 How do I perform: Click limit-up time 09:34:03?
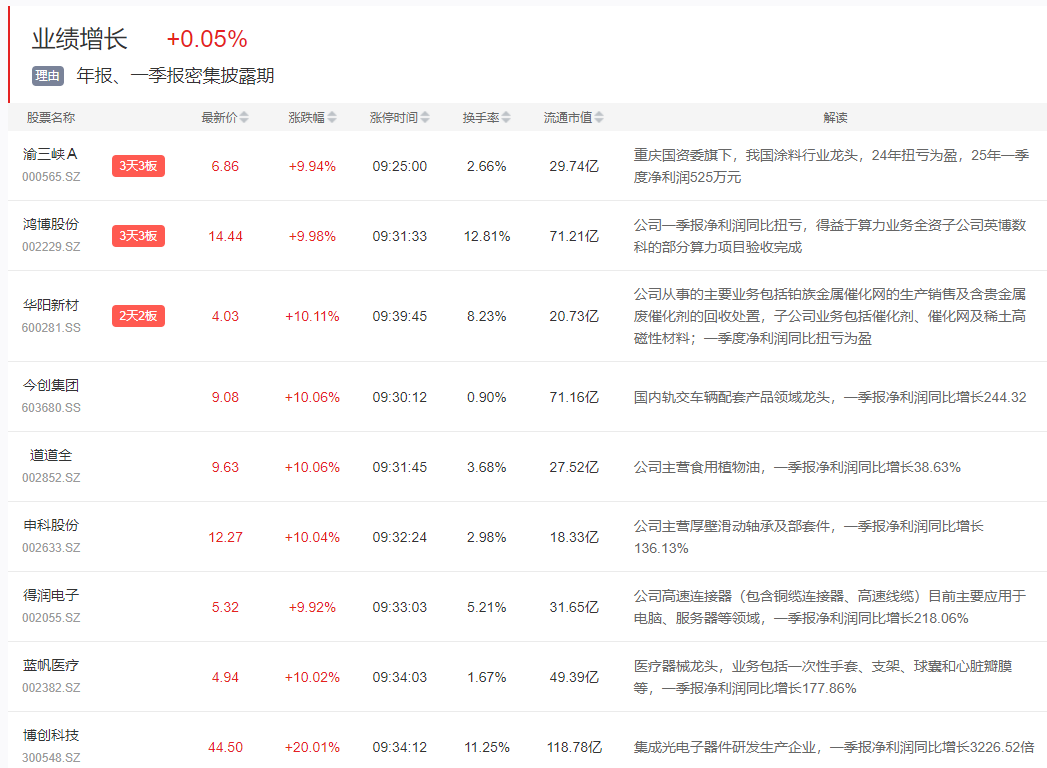[x=399, y=678]
